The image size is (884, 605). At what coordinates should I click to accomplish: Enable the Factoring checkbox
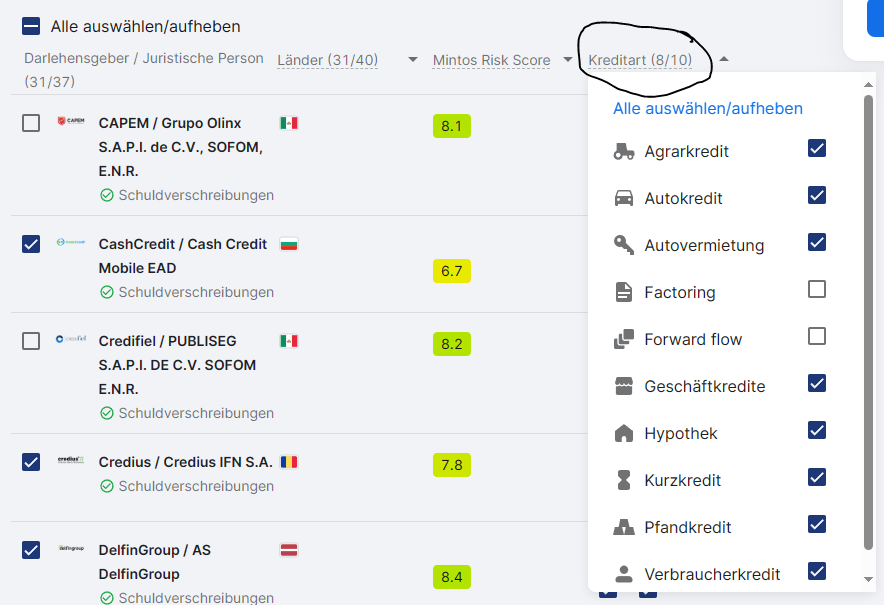click(817, 289)
